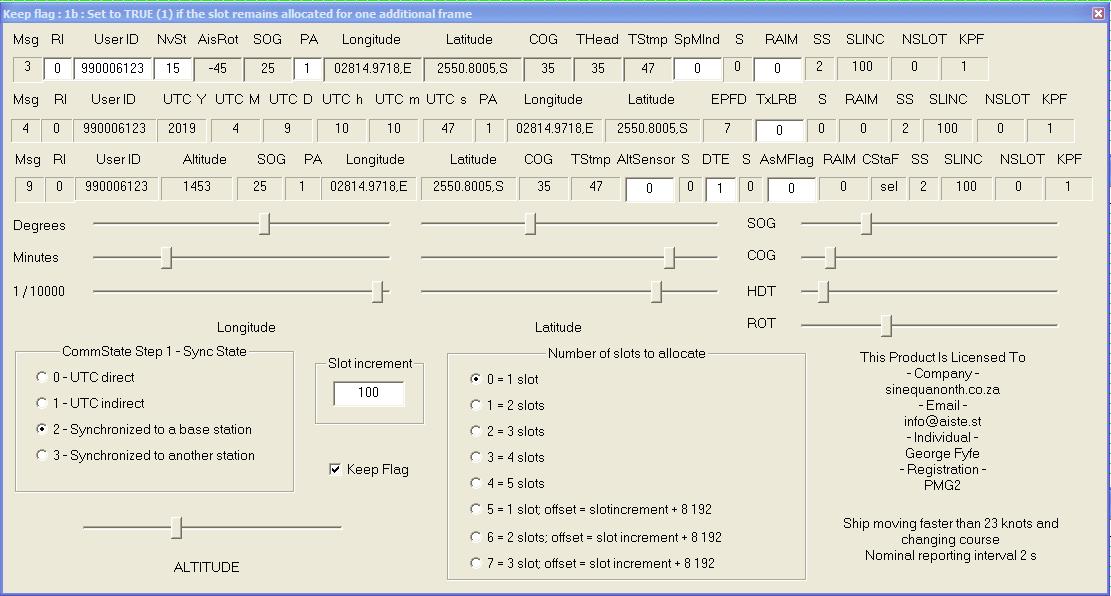Pick 4 = 5 slots radio button
The width and height of the screenshot is (1111, 596).
(476, 484)
